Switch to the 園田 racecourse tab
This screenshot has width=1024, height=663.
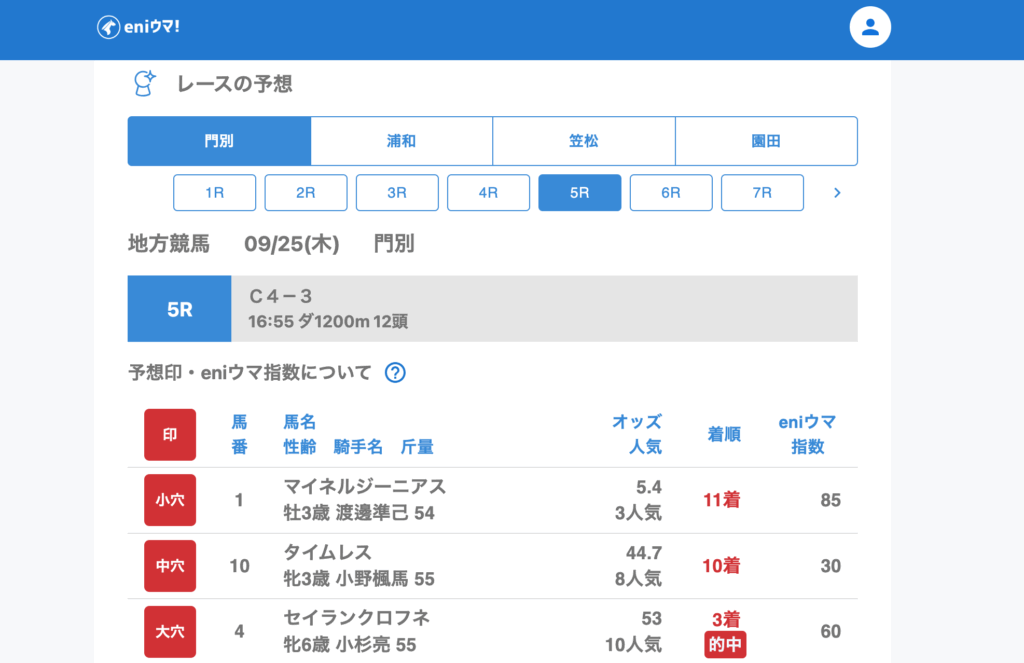tap(766, 141)
